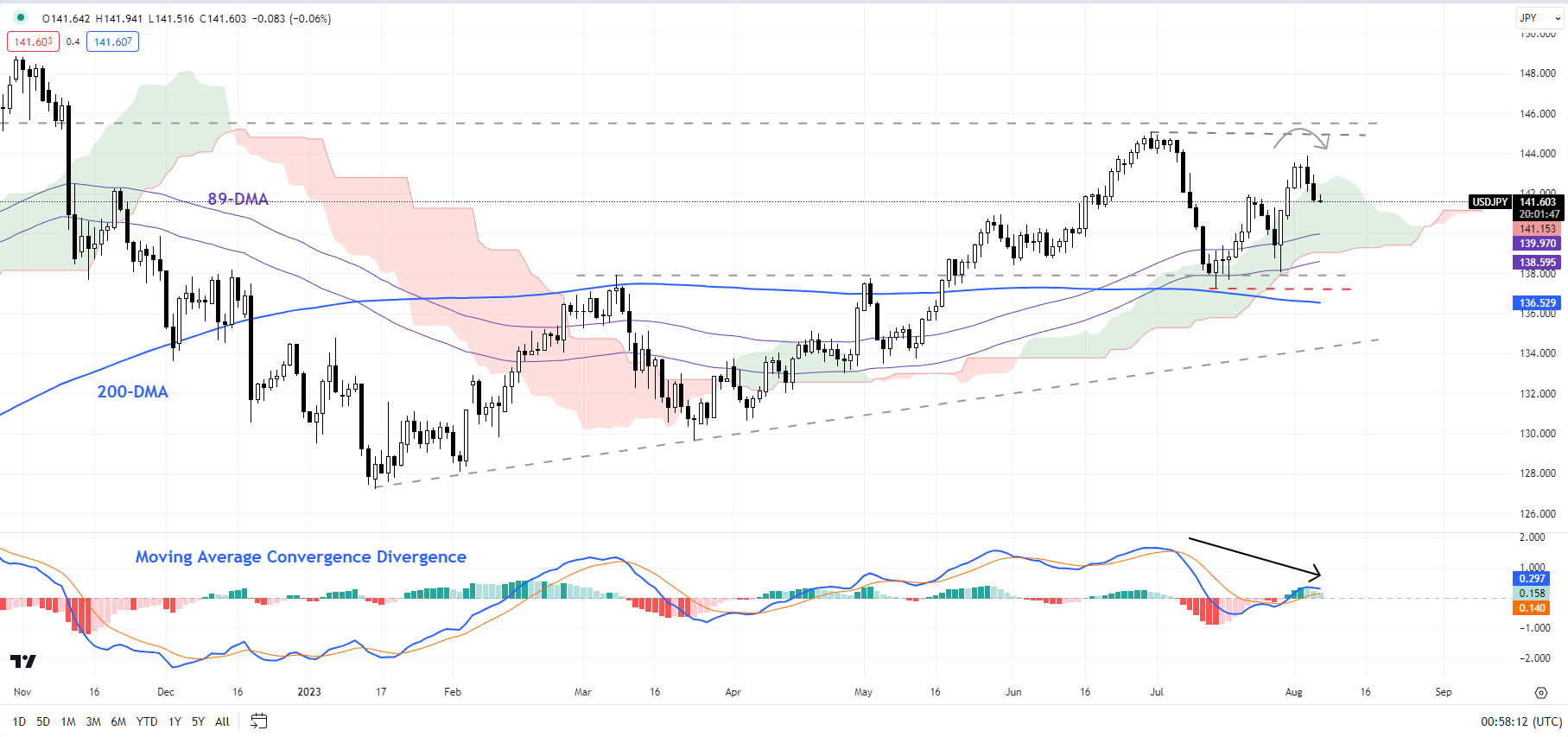Click the TradingView logo icon
Screen dimensions: 1568x737
click(x=23, y=662)
